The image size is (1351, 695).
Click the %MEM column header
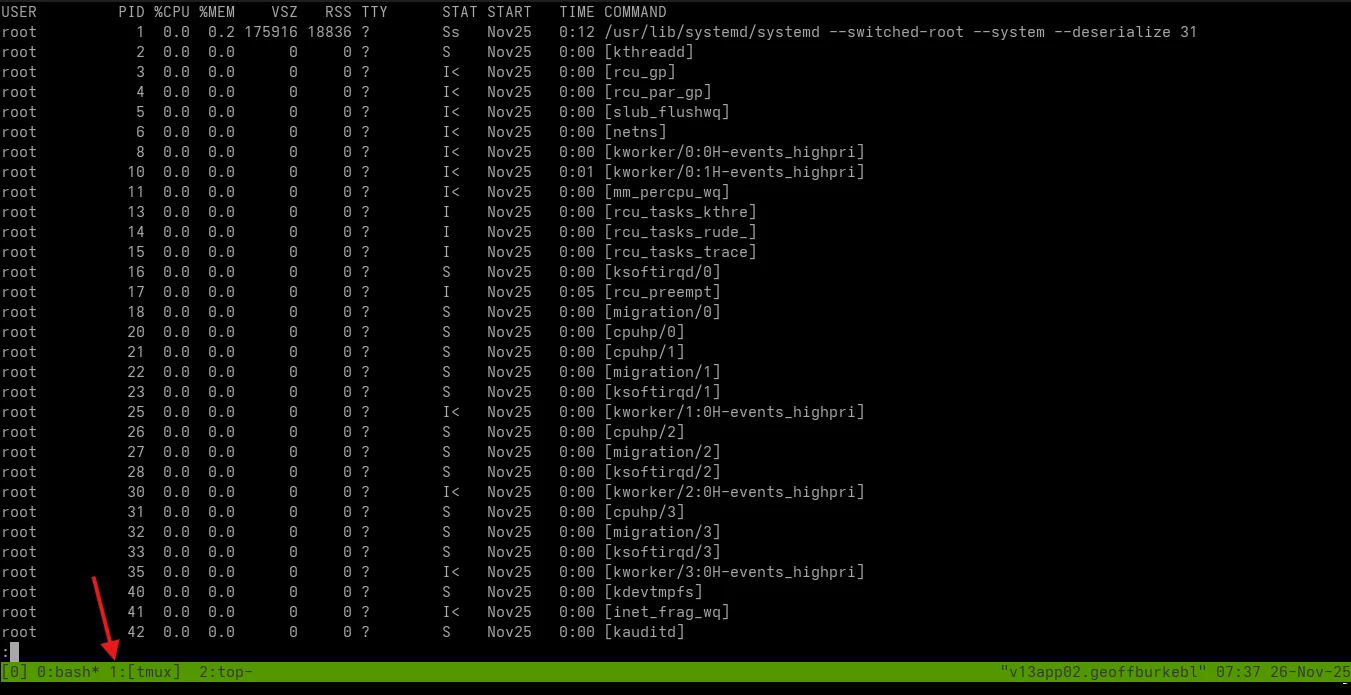click(x=217, y=12)
